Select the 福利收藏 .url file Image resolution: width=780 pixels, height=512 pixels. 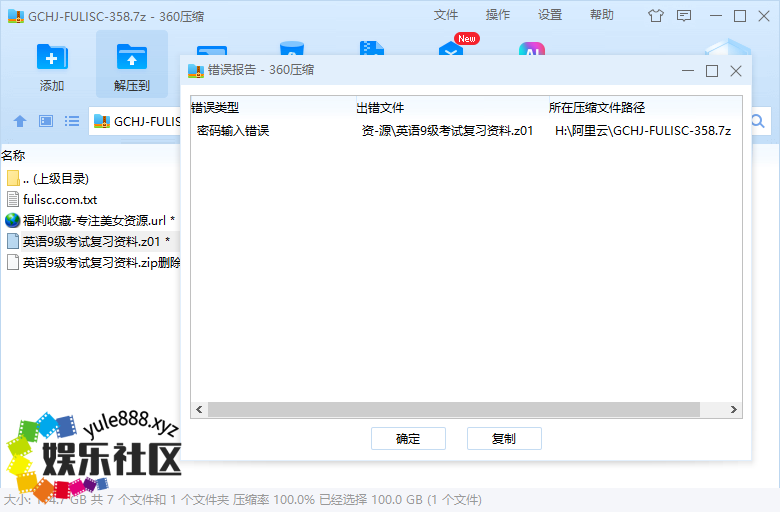pyautogui.click(x=90, y=220)
